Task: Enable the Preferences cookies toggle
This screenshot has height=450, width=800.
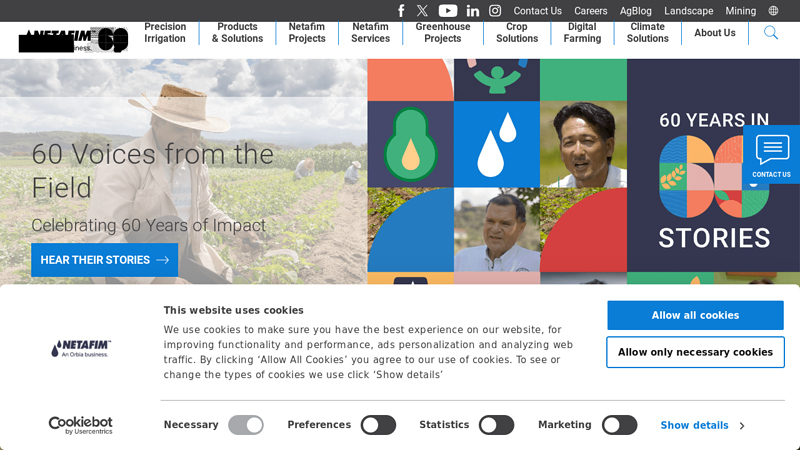Action: 378,425
